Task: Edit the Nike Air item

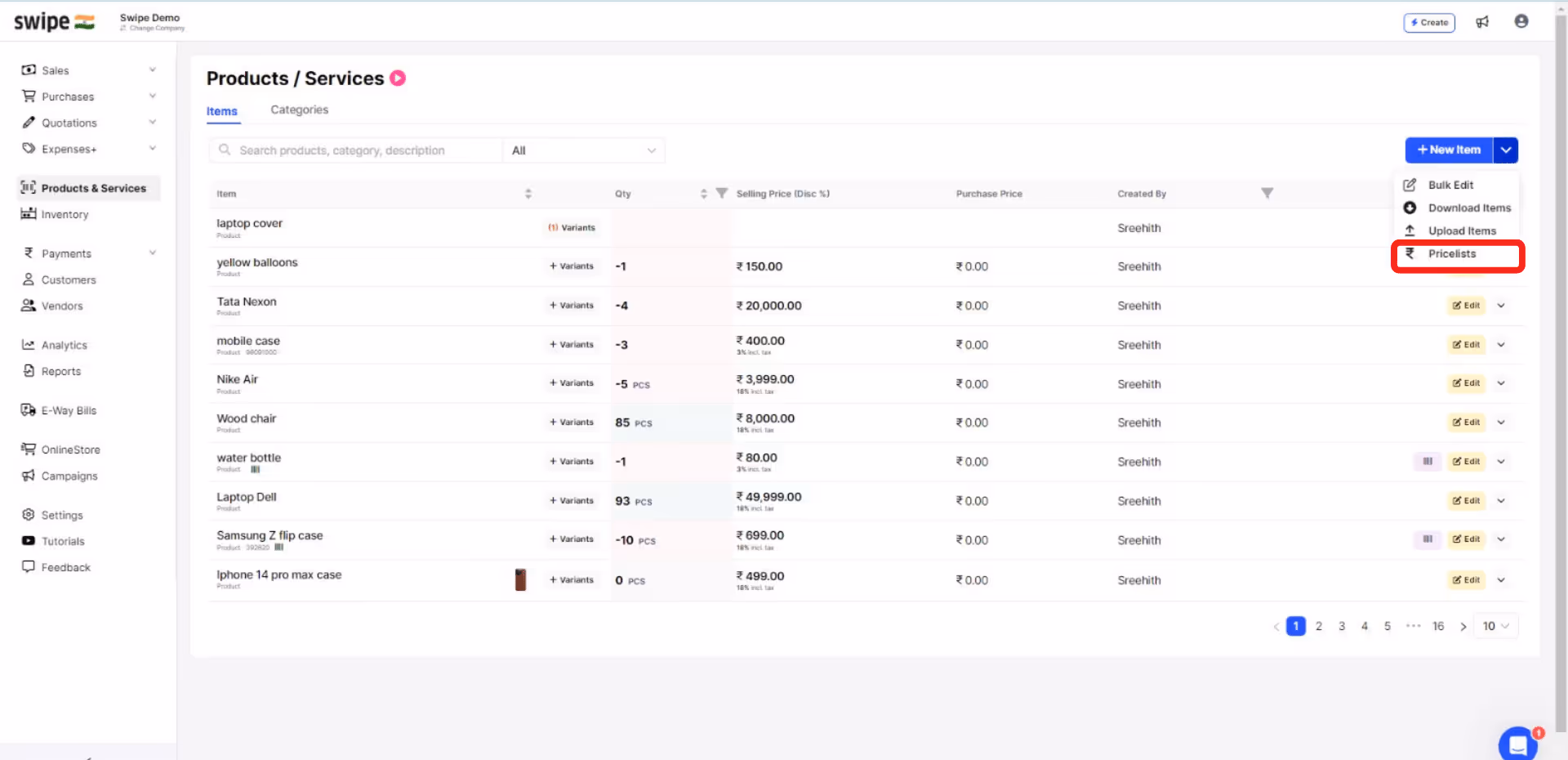Action: coord(1467,383)
